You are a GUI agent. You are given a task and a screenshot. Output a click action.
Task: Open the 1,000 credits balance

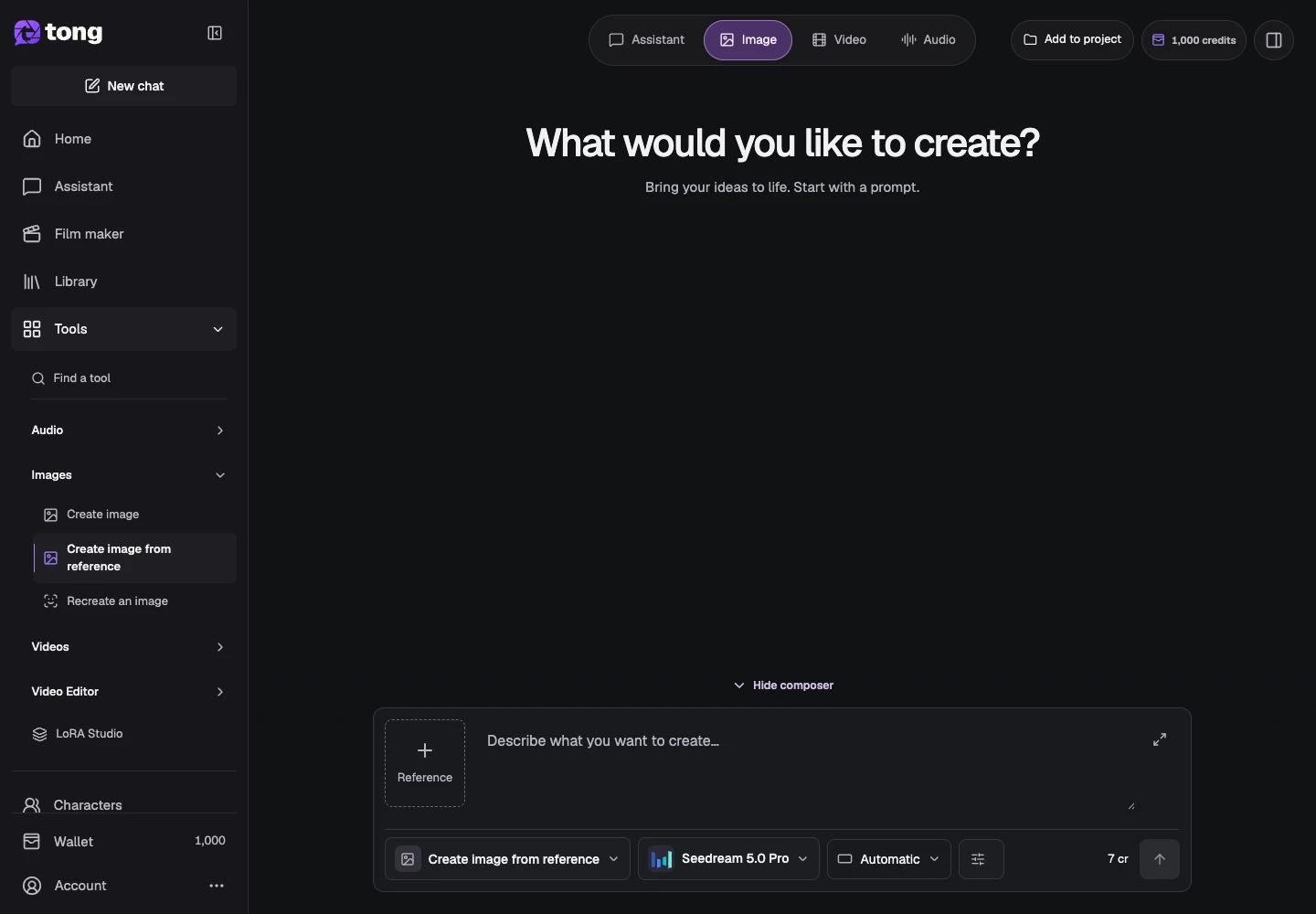tap(1194, 40)
